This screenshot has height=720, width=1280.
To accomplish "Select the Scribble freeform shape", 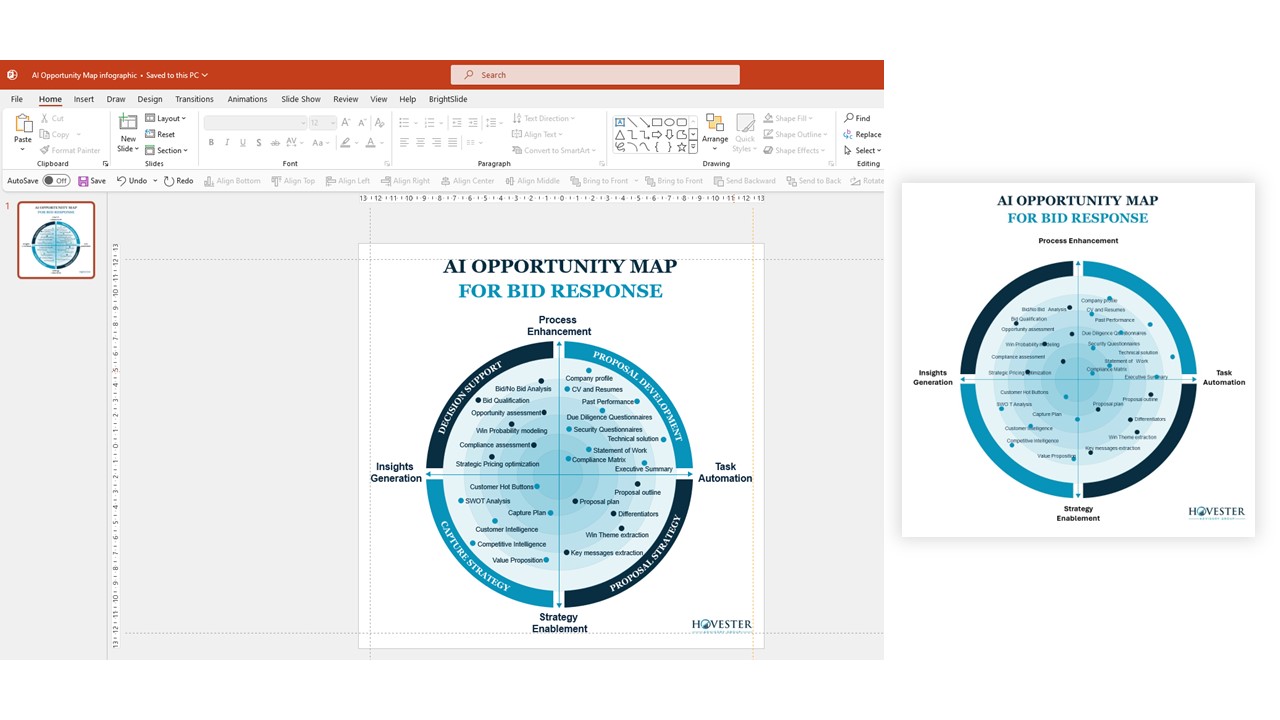I will pos(620,147).
